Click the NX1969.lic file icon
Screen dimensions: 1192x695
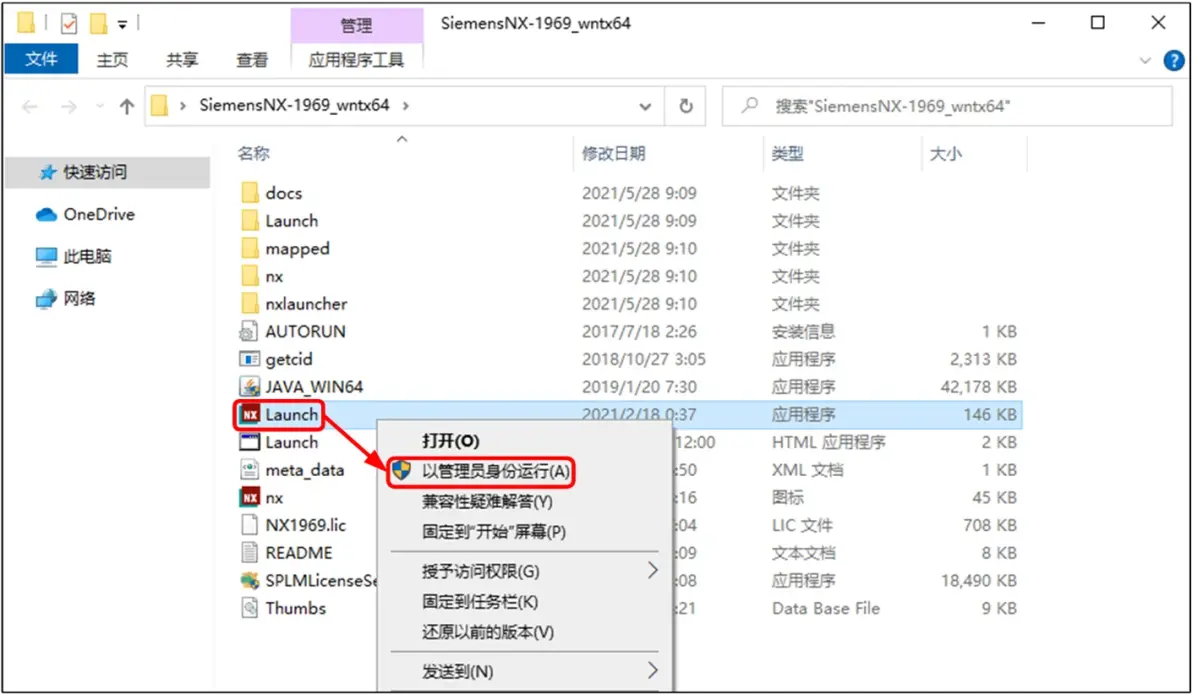(x=249, y=525)
